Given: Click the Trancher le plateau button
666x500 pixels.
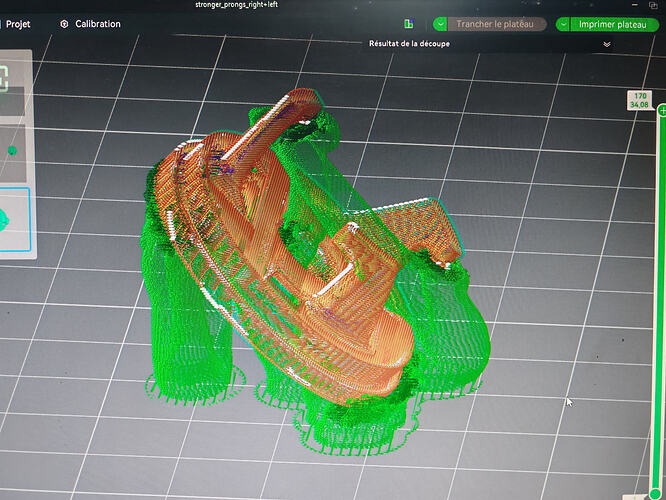Looking at the screenshot, I should point(495,24).
